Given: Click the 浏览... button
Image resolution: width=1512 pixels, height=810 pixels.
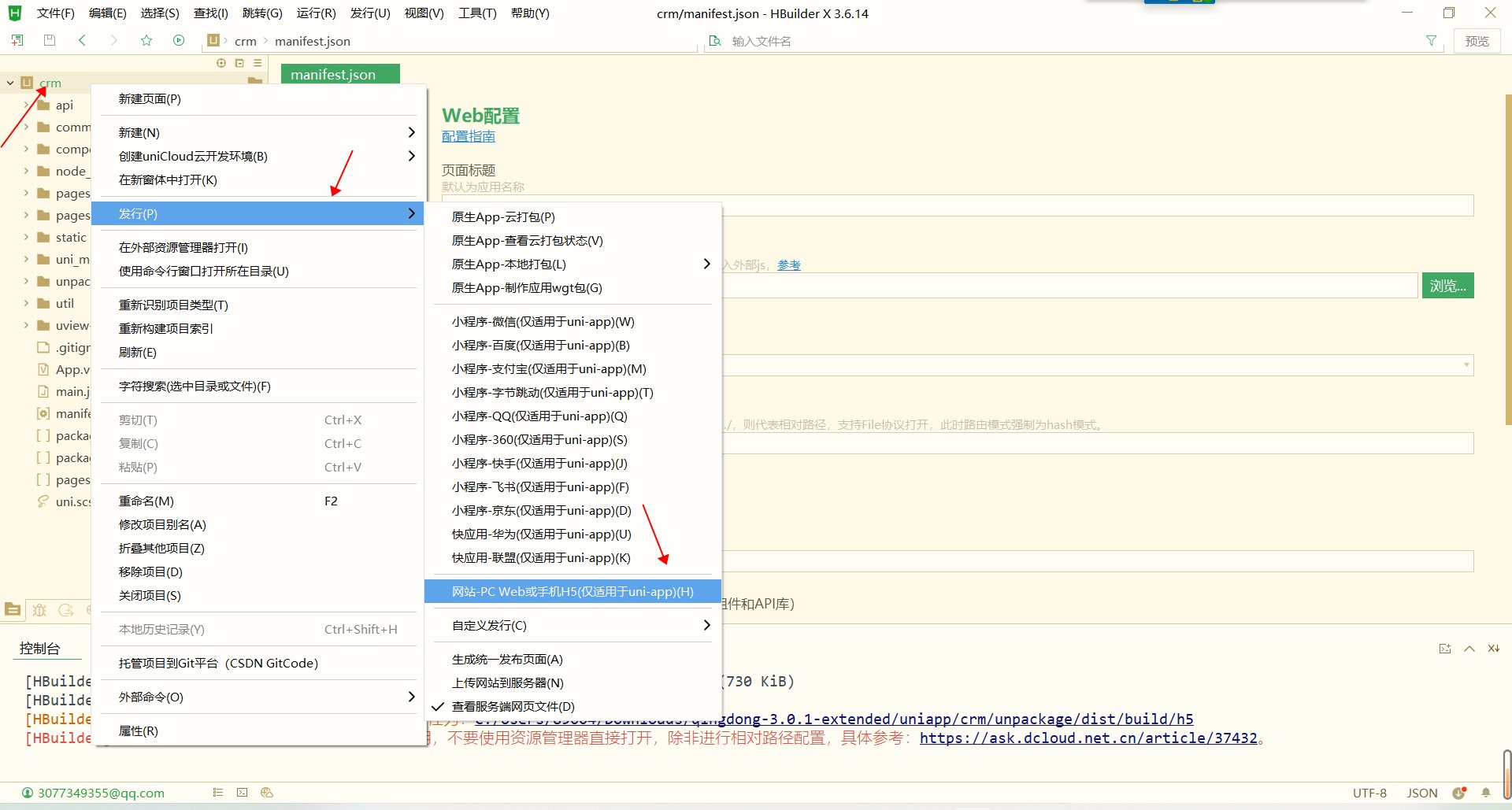Looking at the screenshot, I should point(1447,286).
